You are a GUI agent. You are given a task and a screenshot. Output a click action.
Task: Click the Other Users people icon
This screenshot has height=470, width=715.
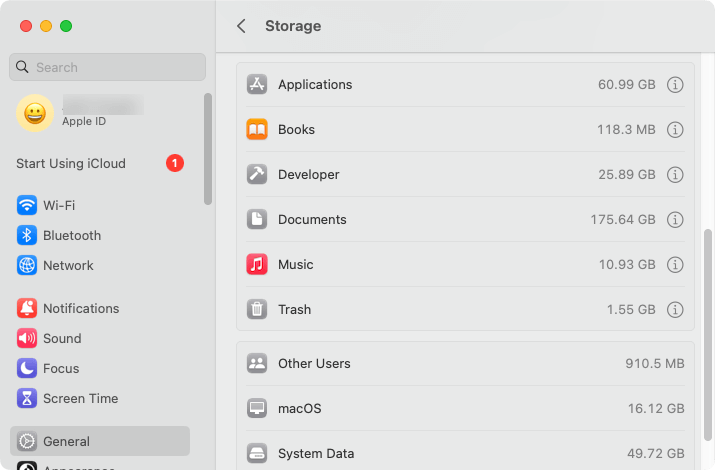(x=257, y=363)
